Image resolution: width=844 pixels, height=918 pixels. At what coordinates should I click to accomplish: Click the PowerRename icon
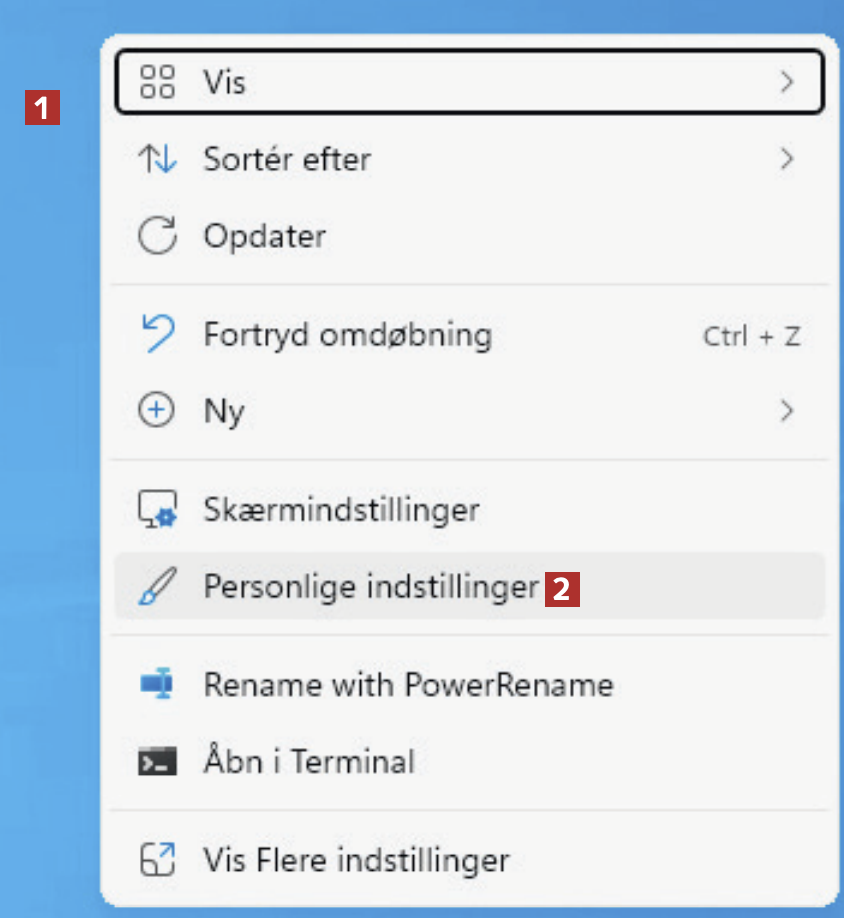(157, 685)
